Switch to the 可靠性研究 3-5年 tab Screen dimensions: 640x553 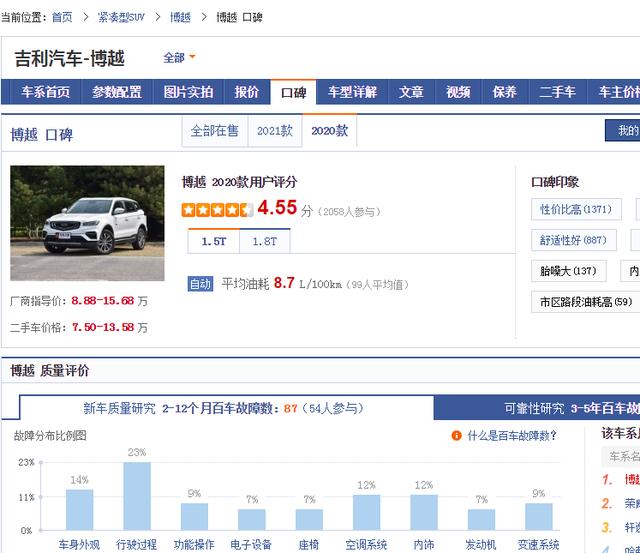537,408
